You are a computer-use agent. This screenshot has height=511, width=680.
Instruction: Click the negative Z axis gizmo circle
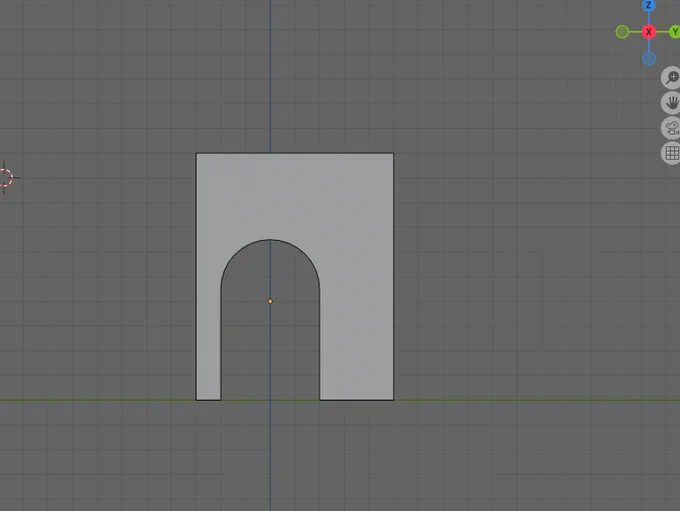[x=649, y=59]
